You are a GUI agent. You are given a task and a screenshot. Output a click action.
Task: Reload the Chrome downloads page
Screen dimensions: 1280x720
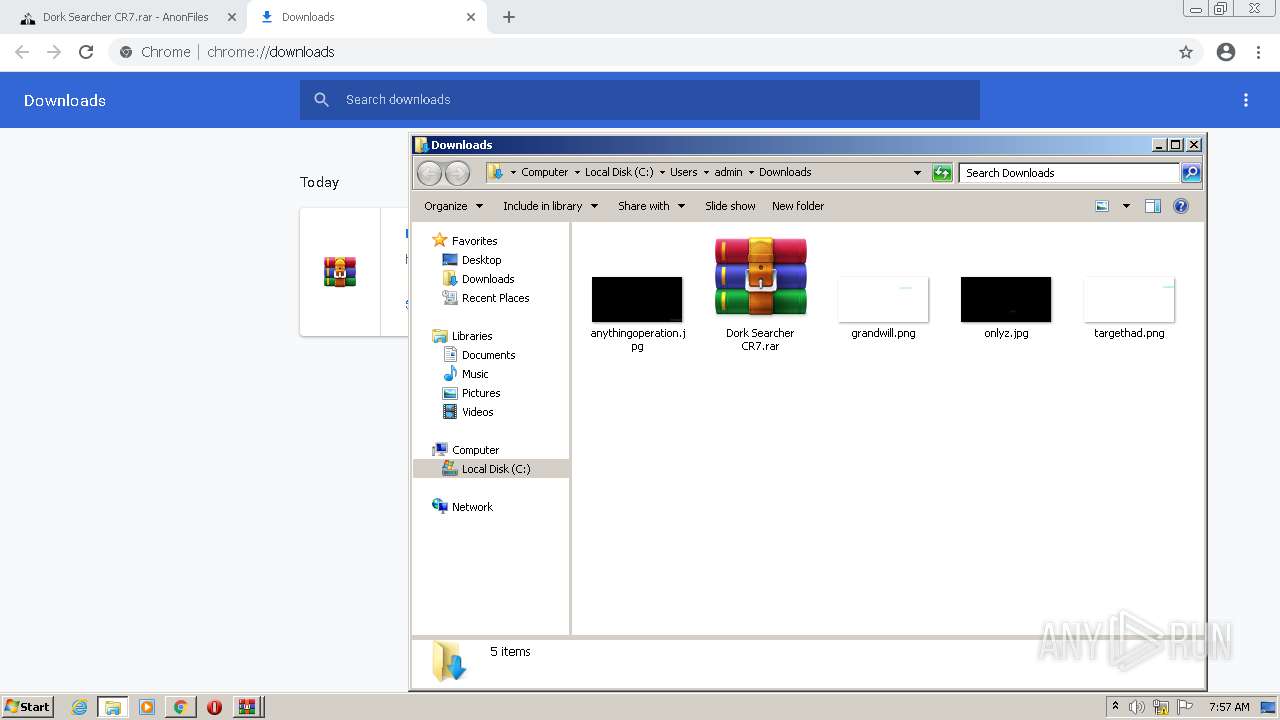pos(86,52)
